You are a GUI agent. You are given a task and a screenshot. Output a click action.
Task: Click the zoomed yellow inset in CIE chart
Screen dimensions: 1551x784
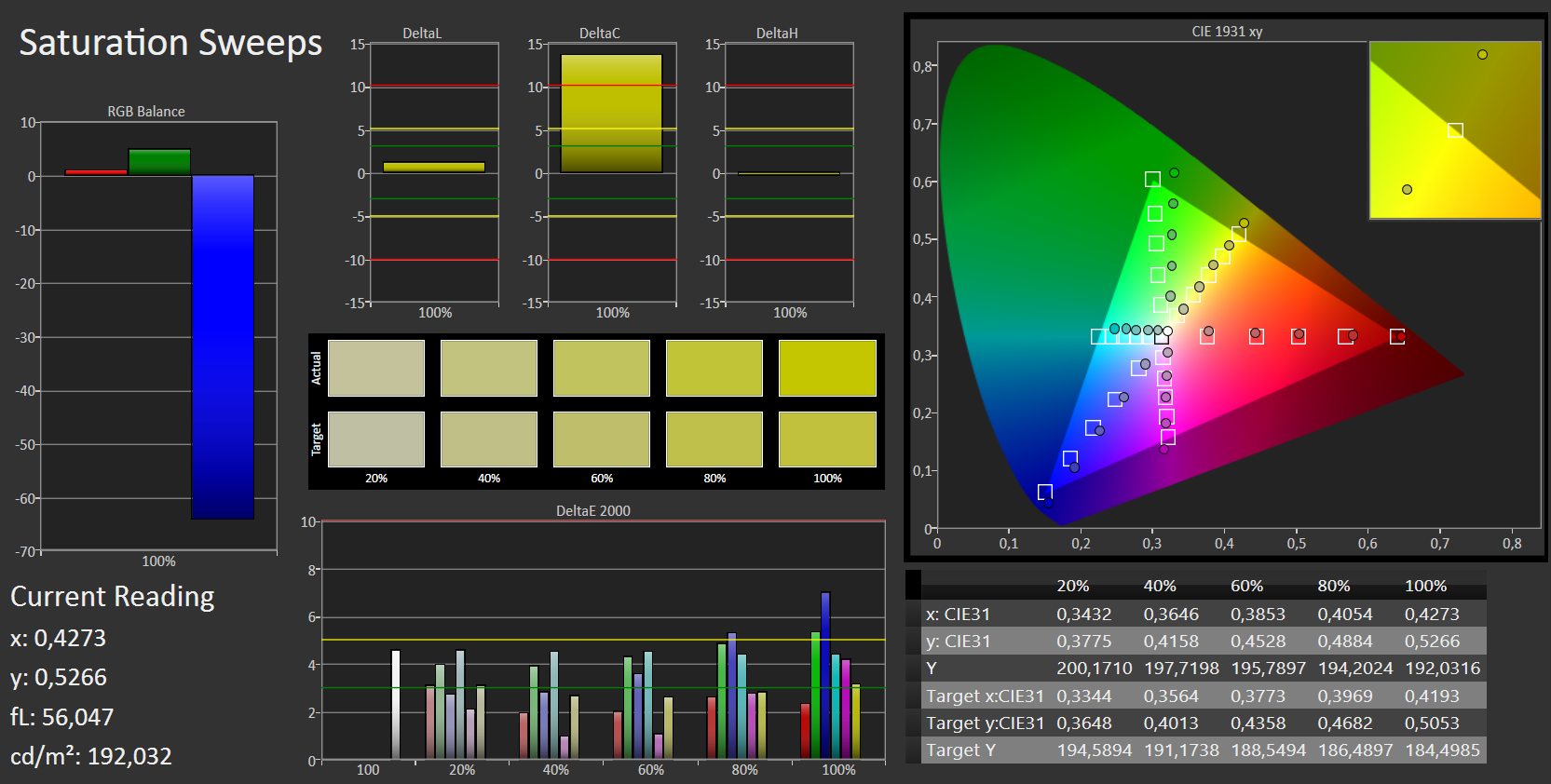[1455, 130]
